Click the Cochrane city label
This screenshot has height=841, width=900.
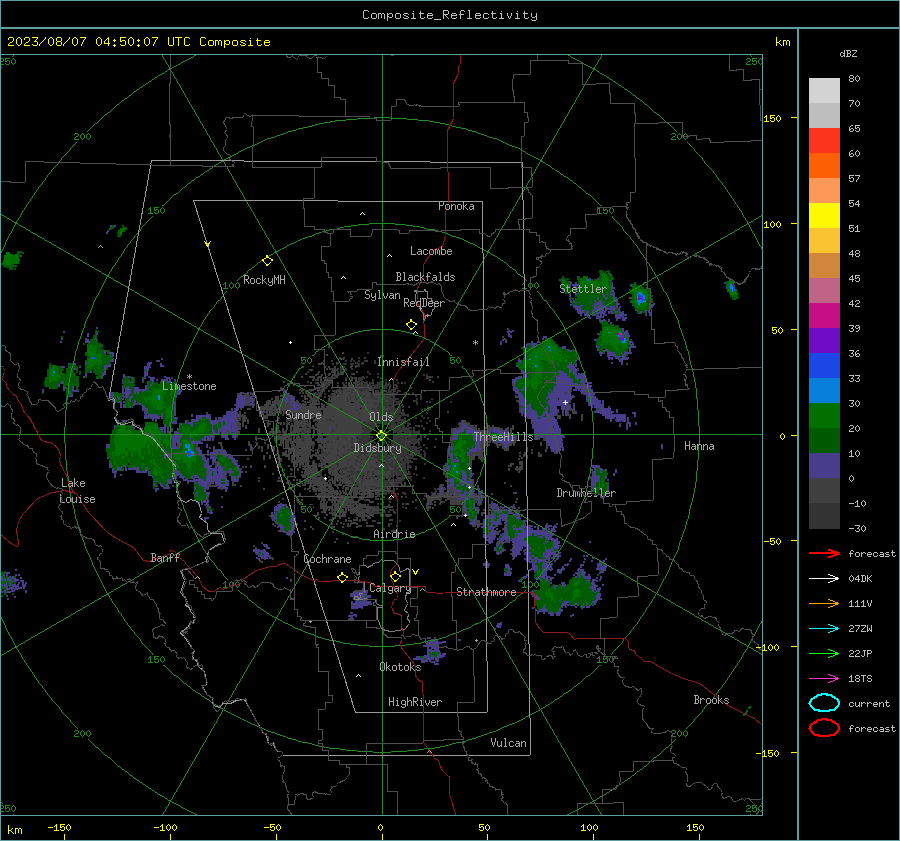pos(327,559)
